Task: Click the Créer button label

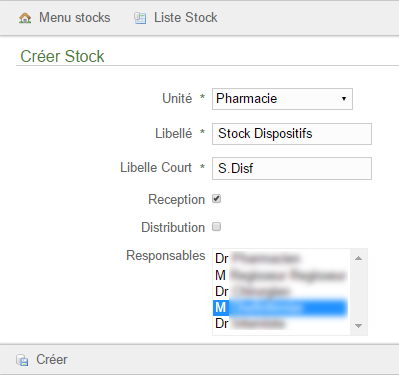Action: click(x=52, y=360)
